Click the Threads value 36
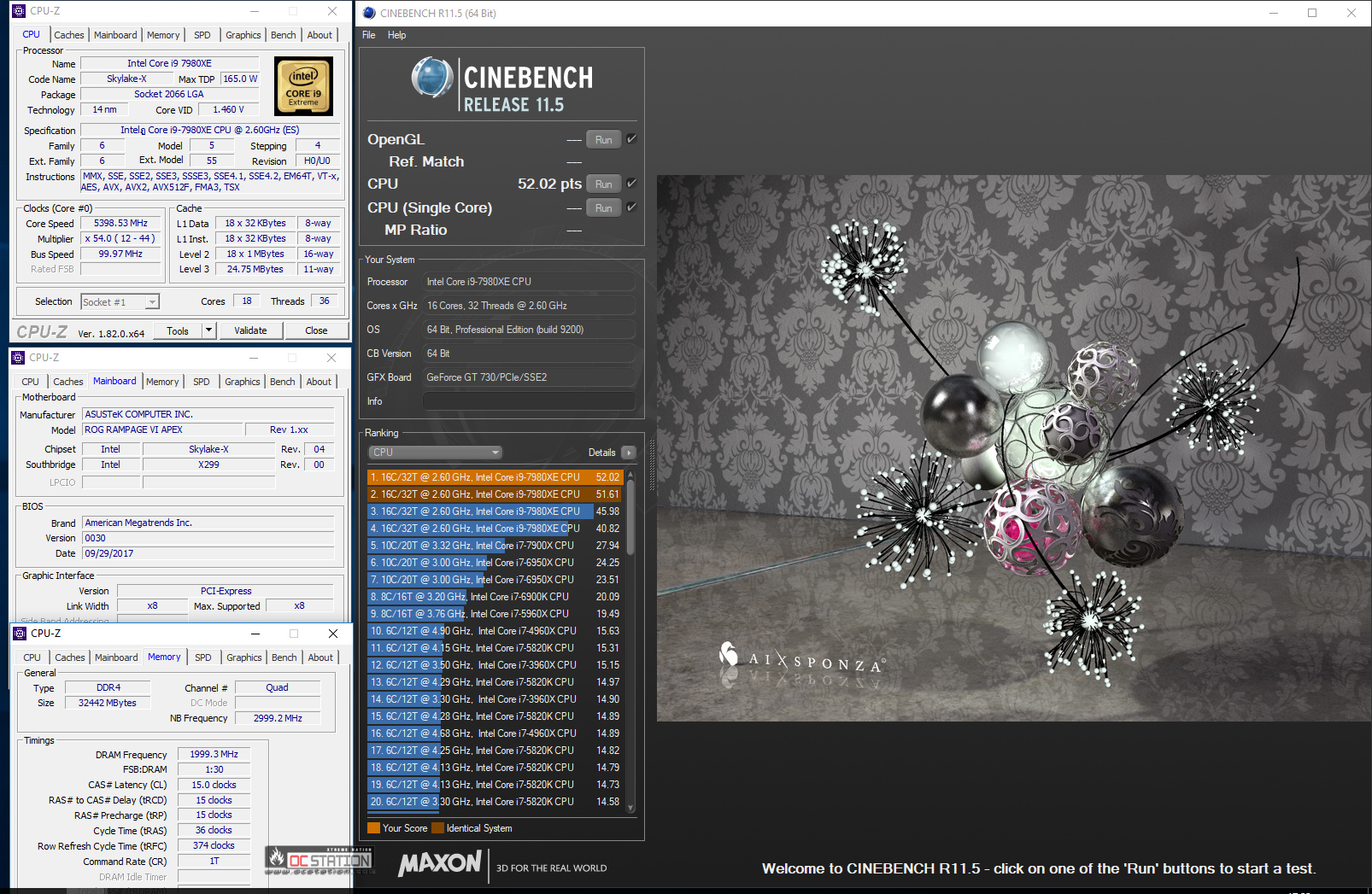Image resolution: width=1372 pixels, height=894 pixels. [325, 301]
